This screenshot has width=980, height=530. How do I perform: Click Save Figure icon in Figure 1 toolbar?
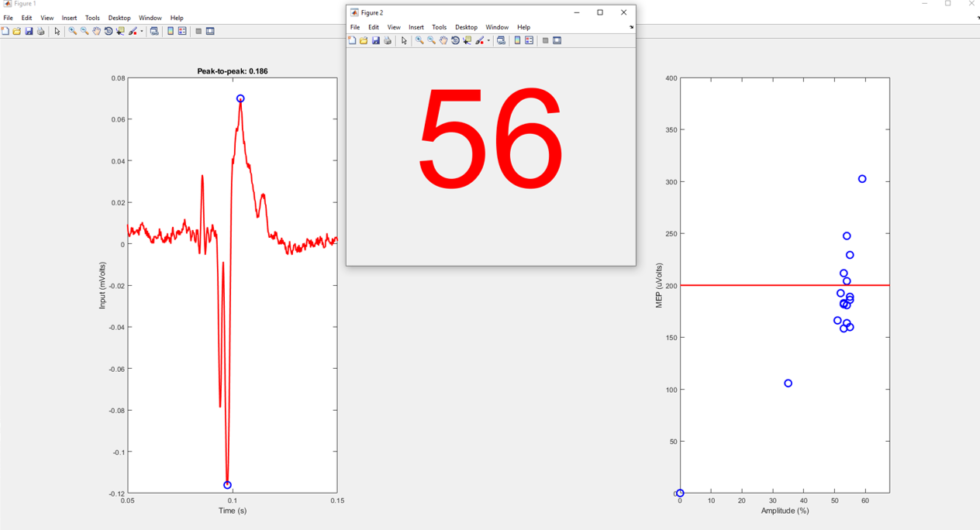coord(29,31)
